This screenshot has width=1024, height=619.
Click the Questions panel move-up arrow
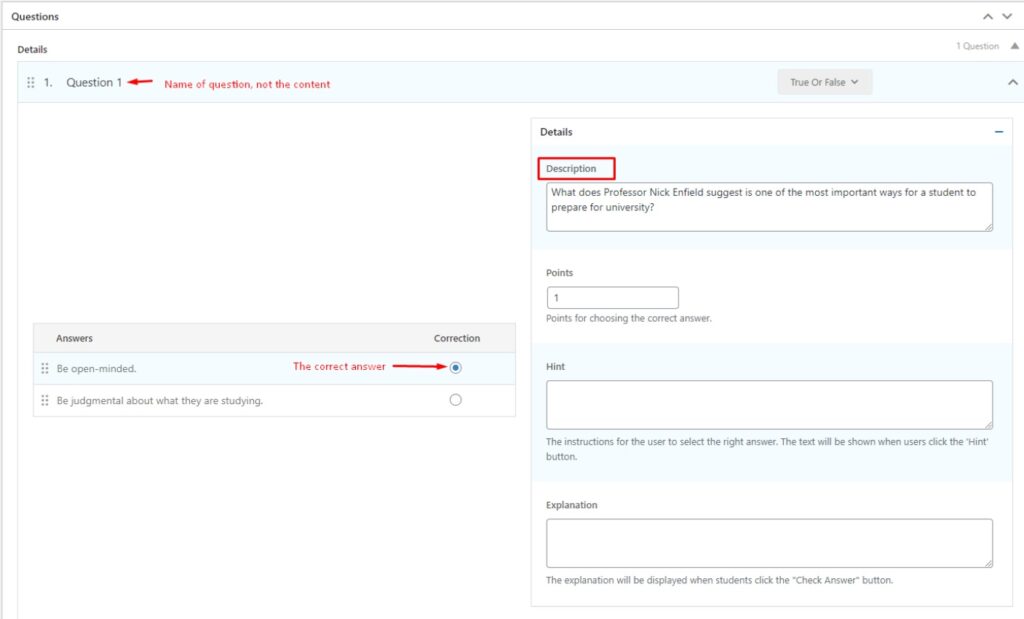point(988,17)
